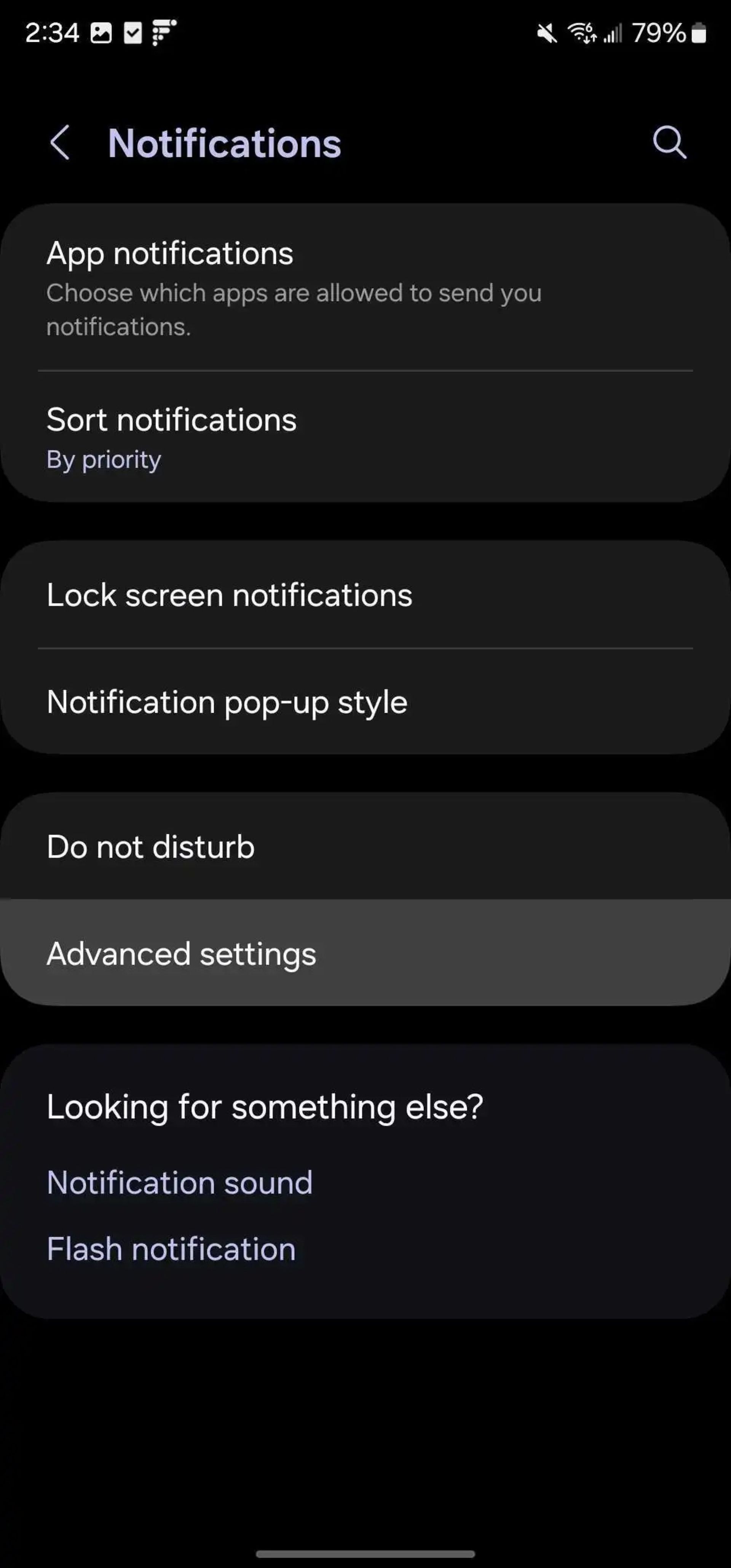
Task: Open Lock screen notifications settings
Action: [x=229, y=594]
